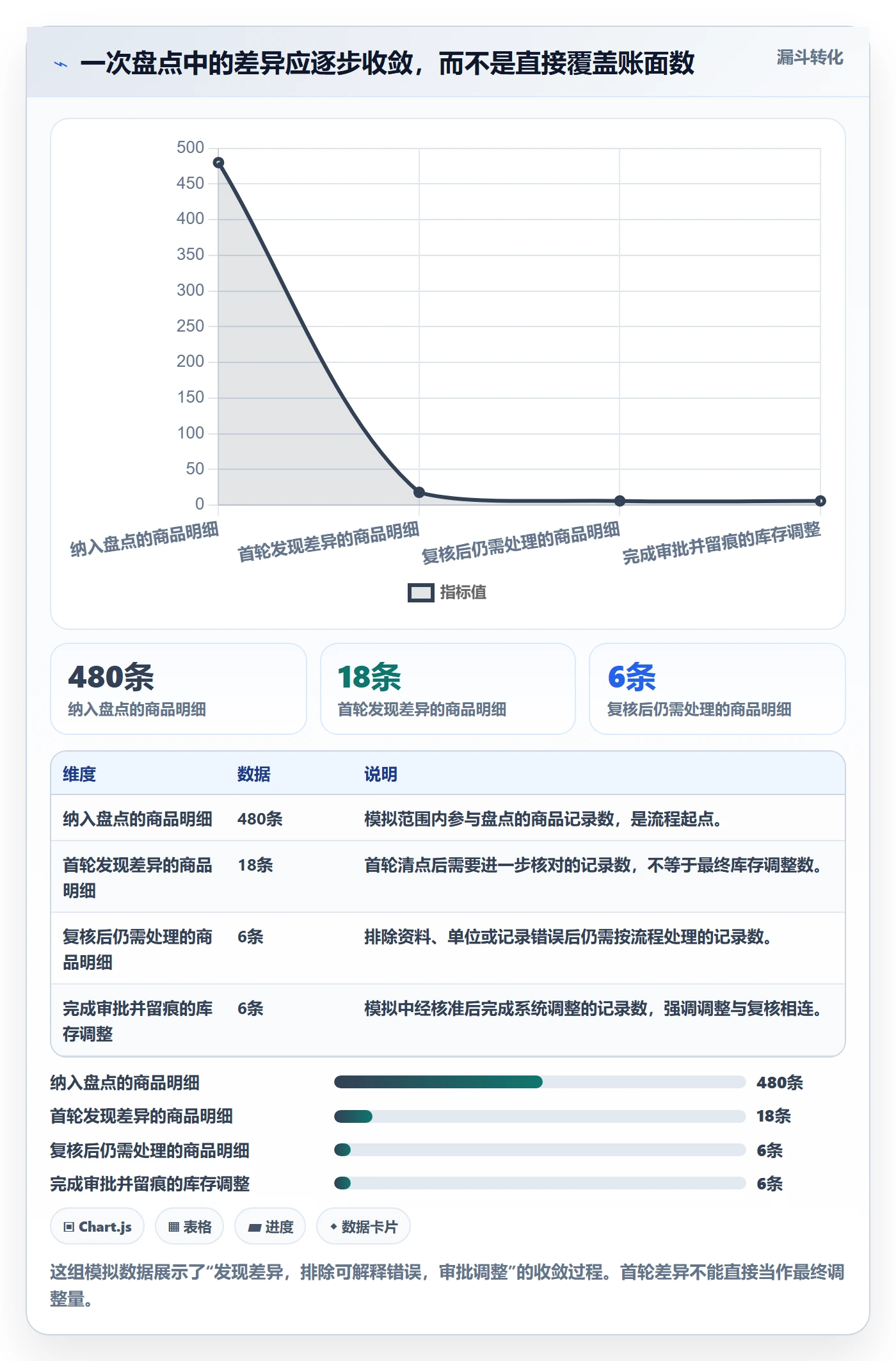
Task: Click the x-axis label 首轮发现差异的商品明细
Action: tap(328, 542)
